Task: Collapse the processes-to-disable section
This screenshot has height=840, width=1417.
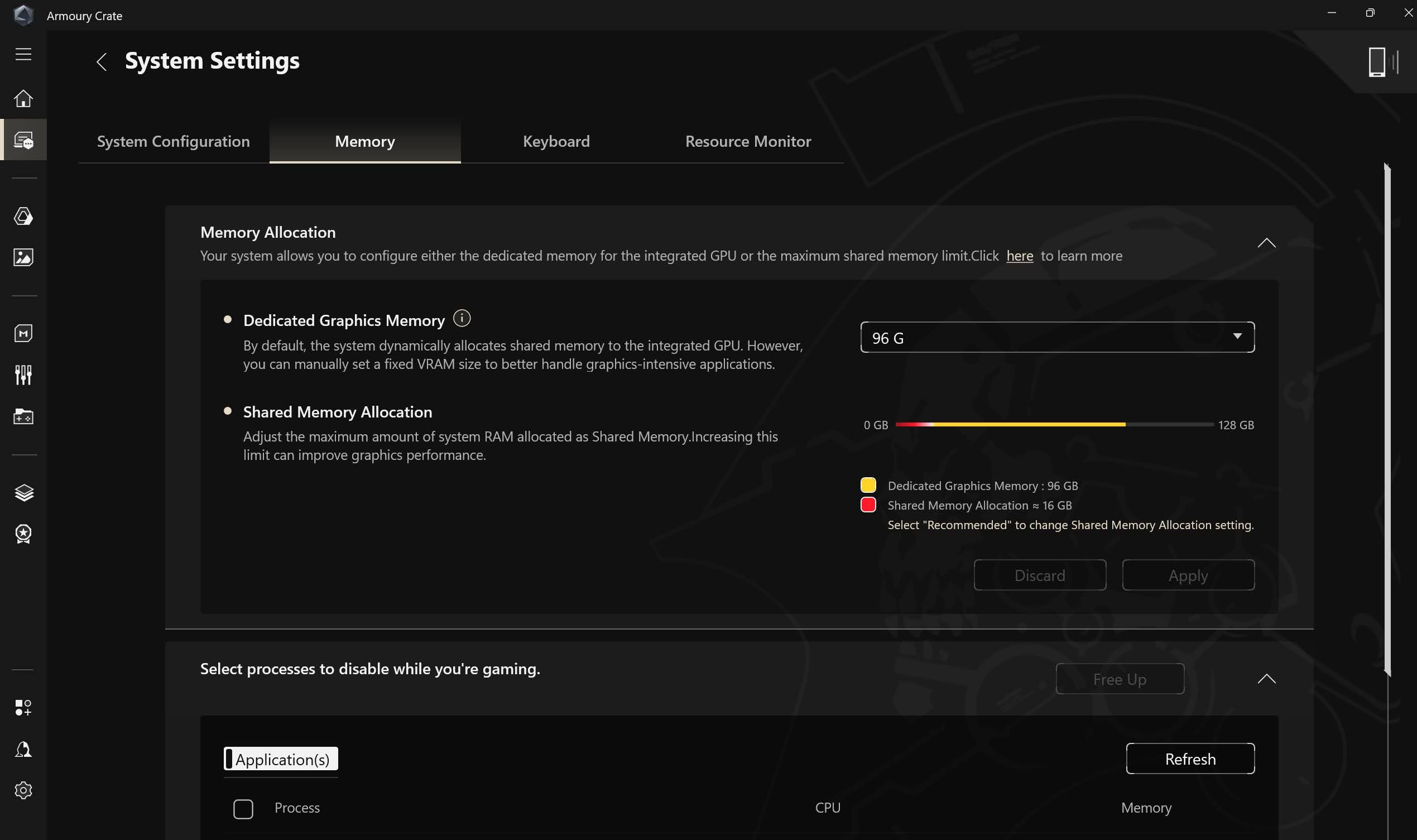Action: pyautogui.click(x=1267, y=679)
